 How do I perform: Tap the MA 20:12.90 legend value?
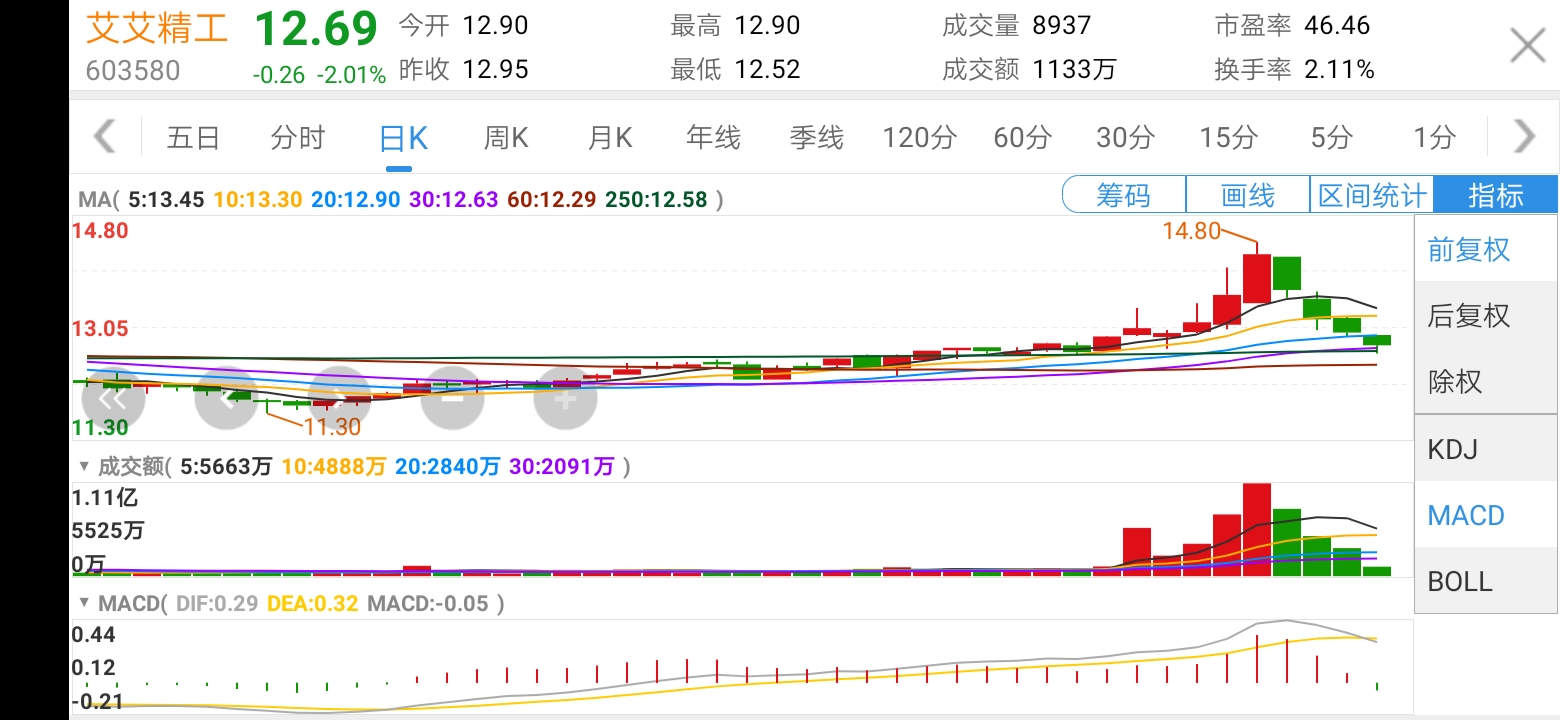coord(355,199)
